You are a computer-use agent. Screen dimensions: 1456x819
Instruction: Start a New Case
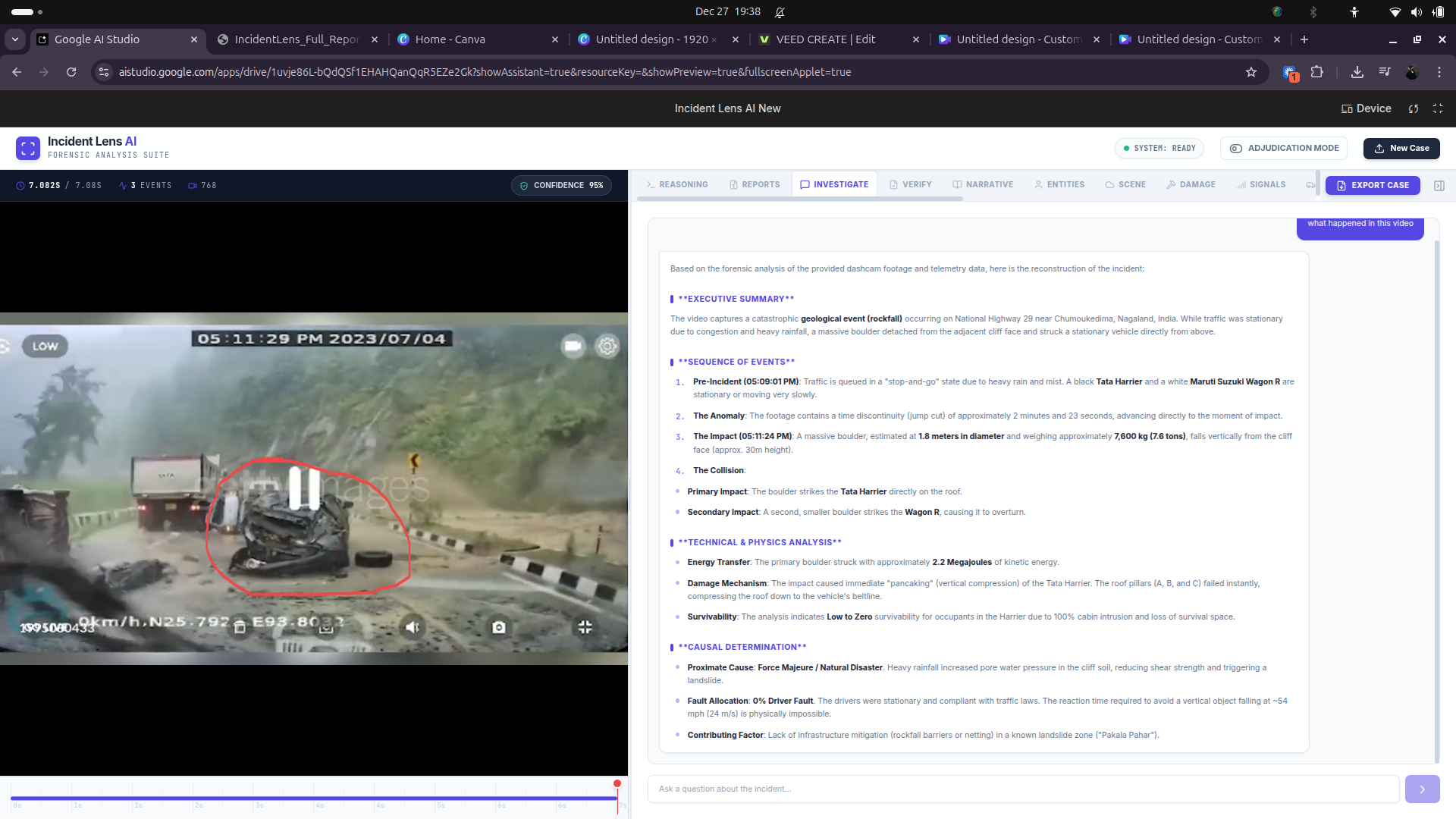click(x=1401, y=149)
